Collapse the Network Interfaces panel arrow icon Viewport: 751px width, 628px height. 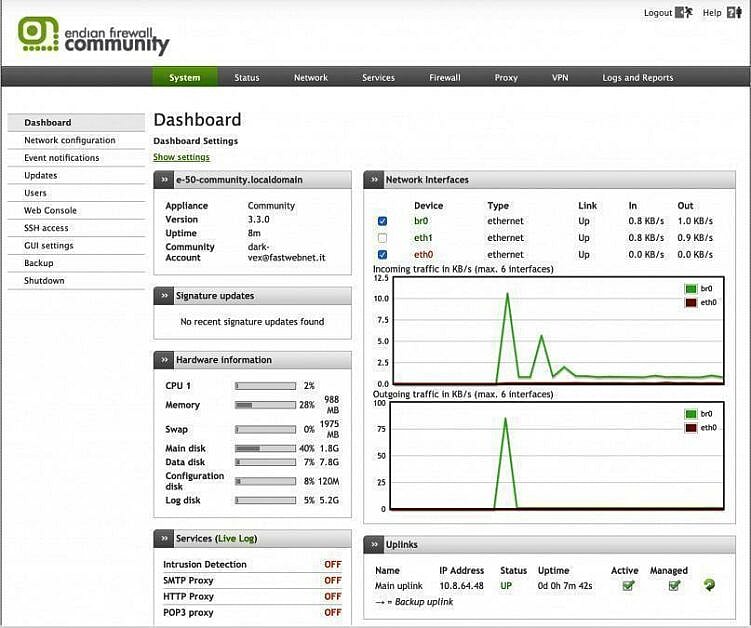click(374, 180)
